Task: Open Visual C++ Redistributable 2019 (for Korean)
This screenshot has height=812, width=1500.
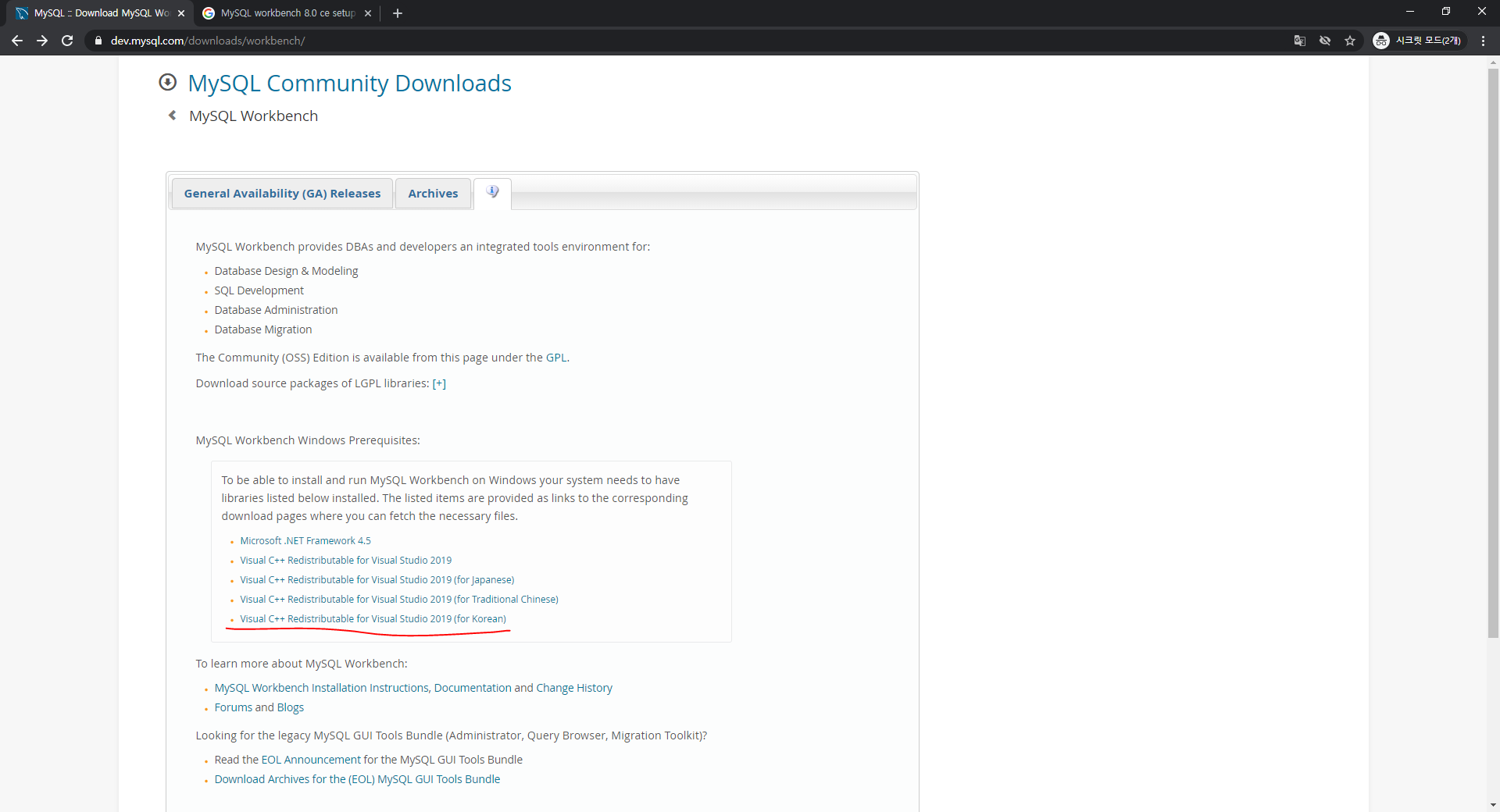Action: pyautogui.click(x=373, y=619)
